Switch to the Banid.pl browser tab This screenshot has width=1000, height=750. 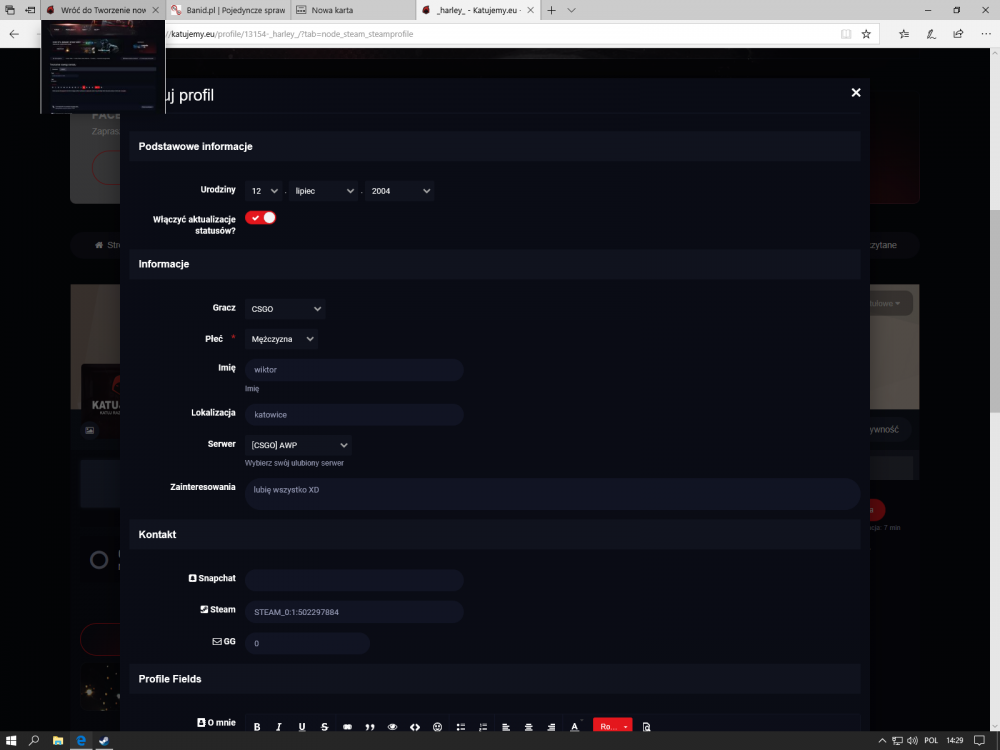point(229,10)
